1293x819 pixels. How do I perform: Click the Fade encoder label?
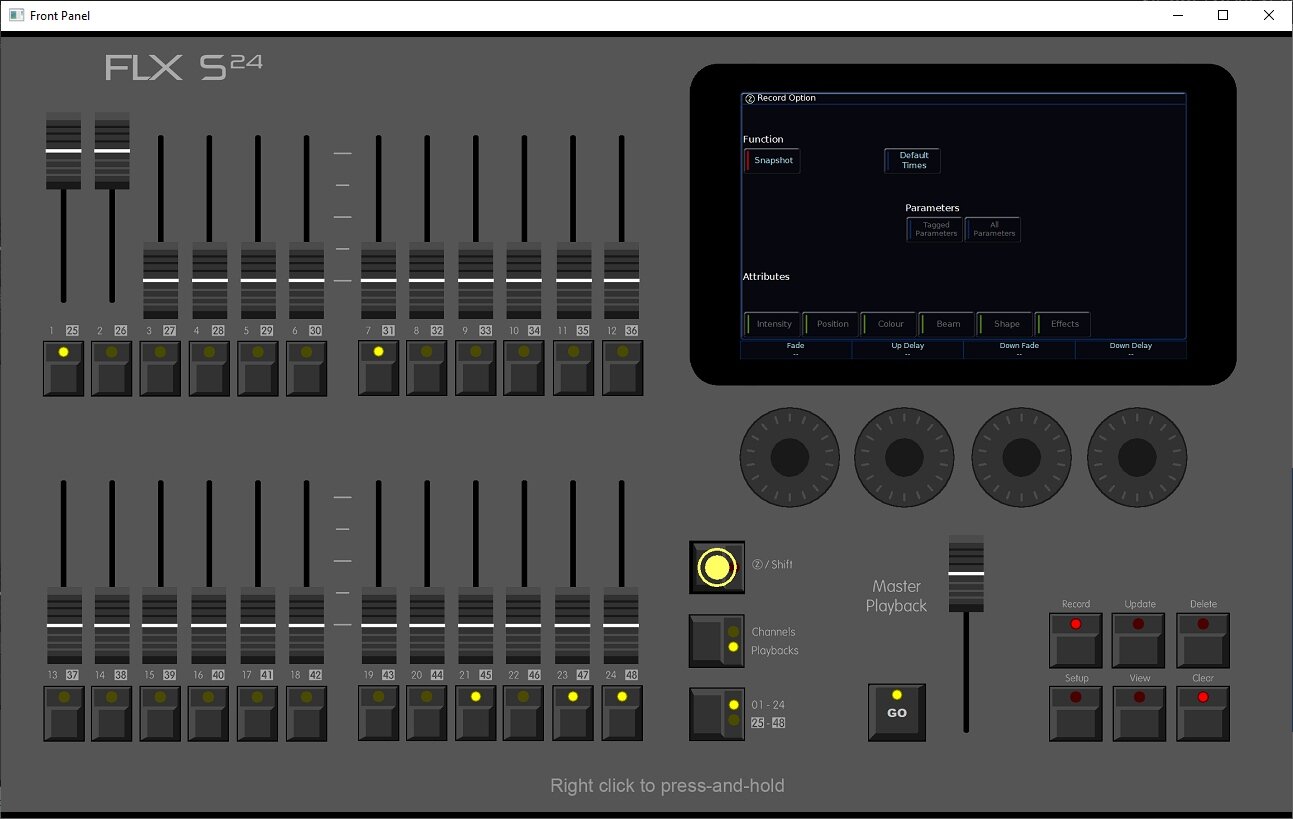pos(796,349)
